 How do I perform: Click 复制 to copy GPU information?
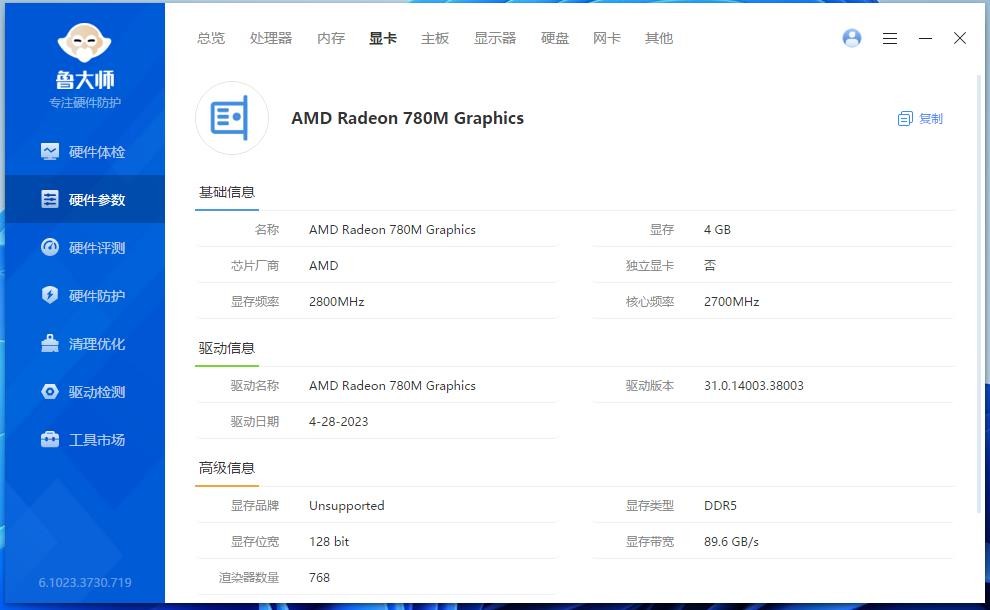[x=919, y=118]
